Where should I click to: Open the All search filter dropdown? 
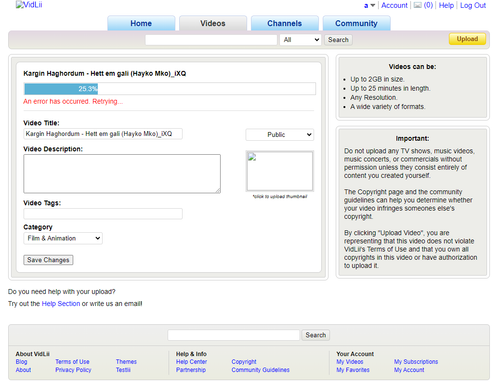pos(300,40)
